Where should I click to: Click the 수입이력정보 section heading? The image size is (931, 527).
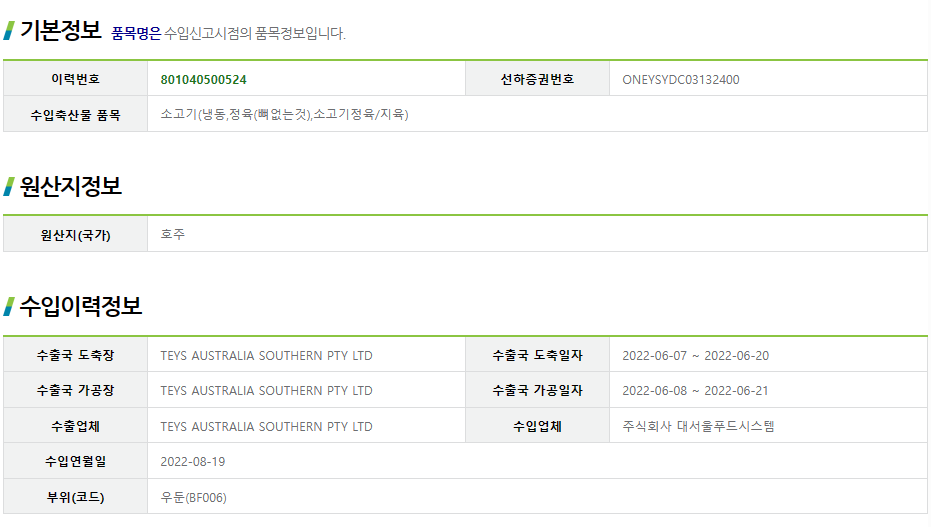81,306
